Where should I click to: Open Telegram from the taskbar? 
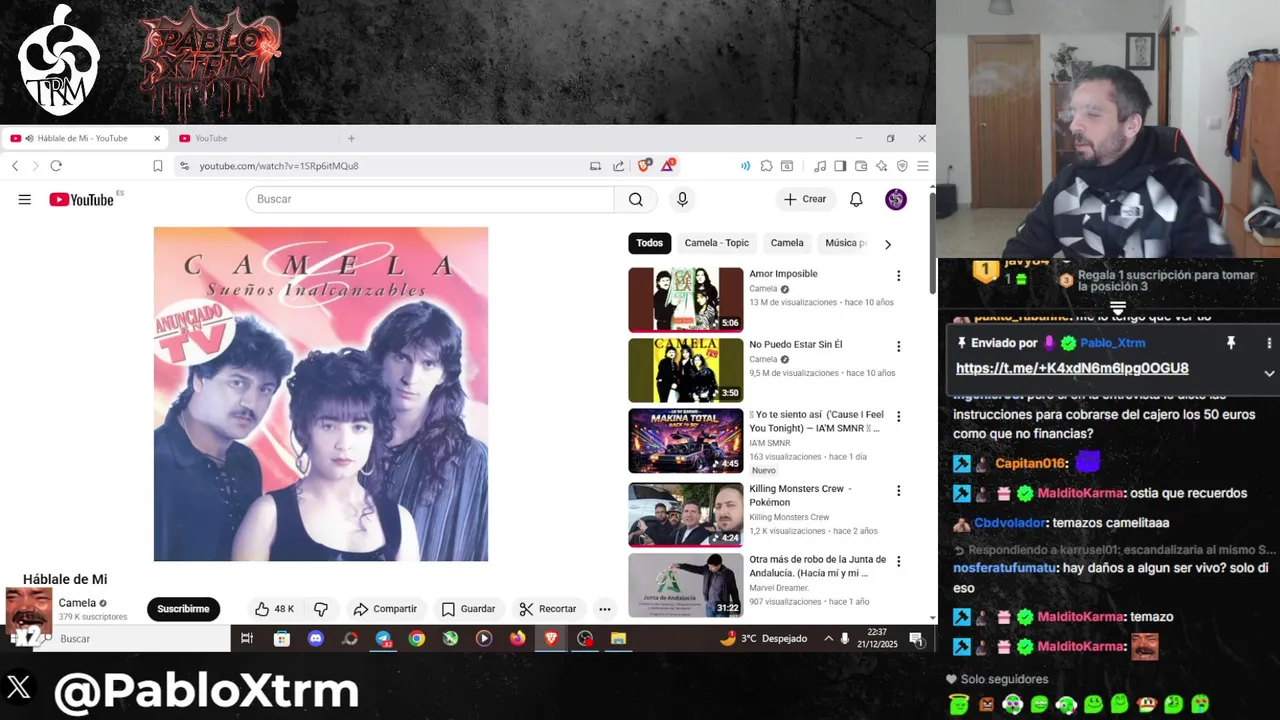[x=383, y=638]
